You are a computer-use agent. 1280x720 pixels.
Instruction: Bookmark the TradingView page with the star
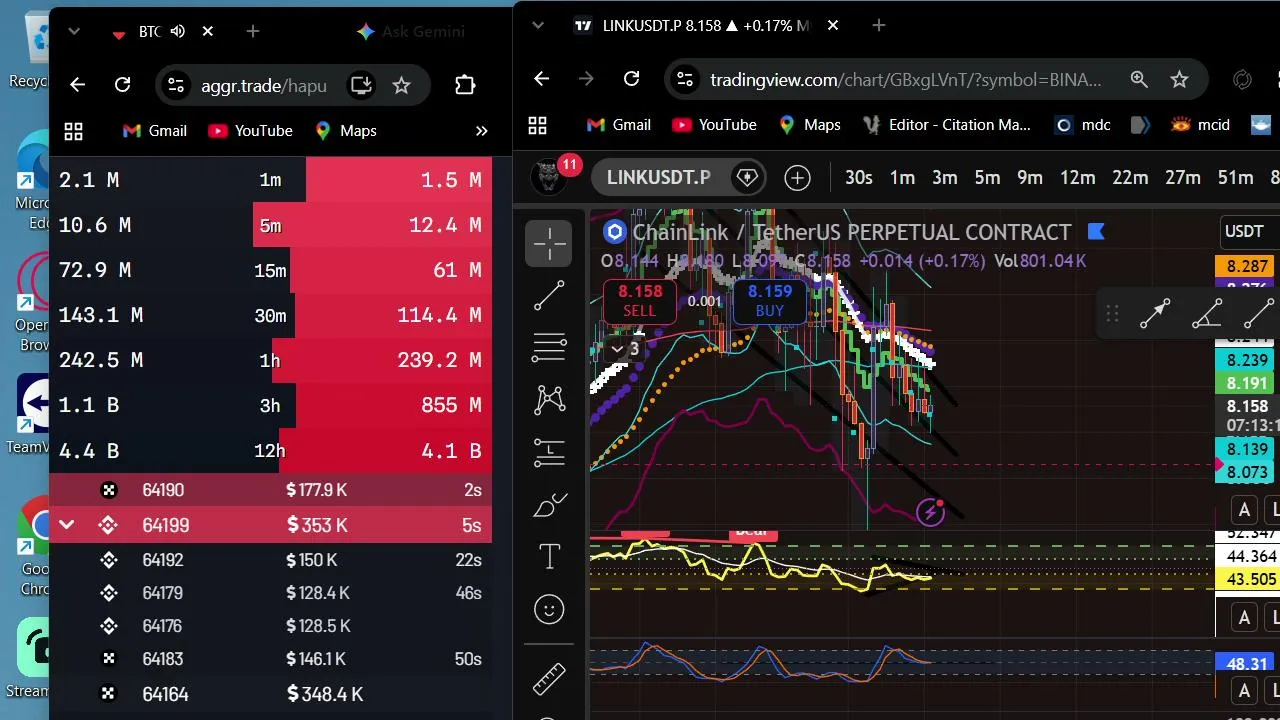point(1179,79)
